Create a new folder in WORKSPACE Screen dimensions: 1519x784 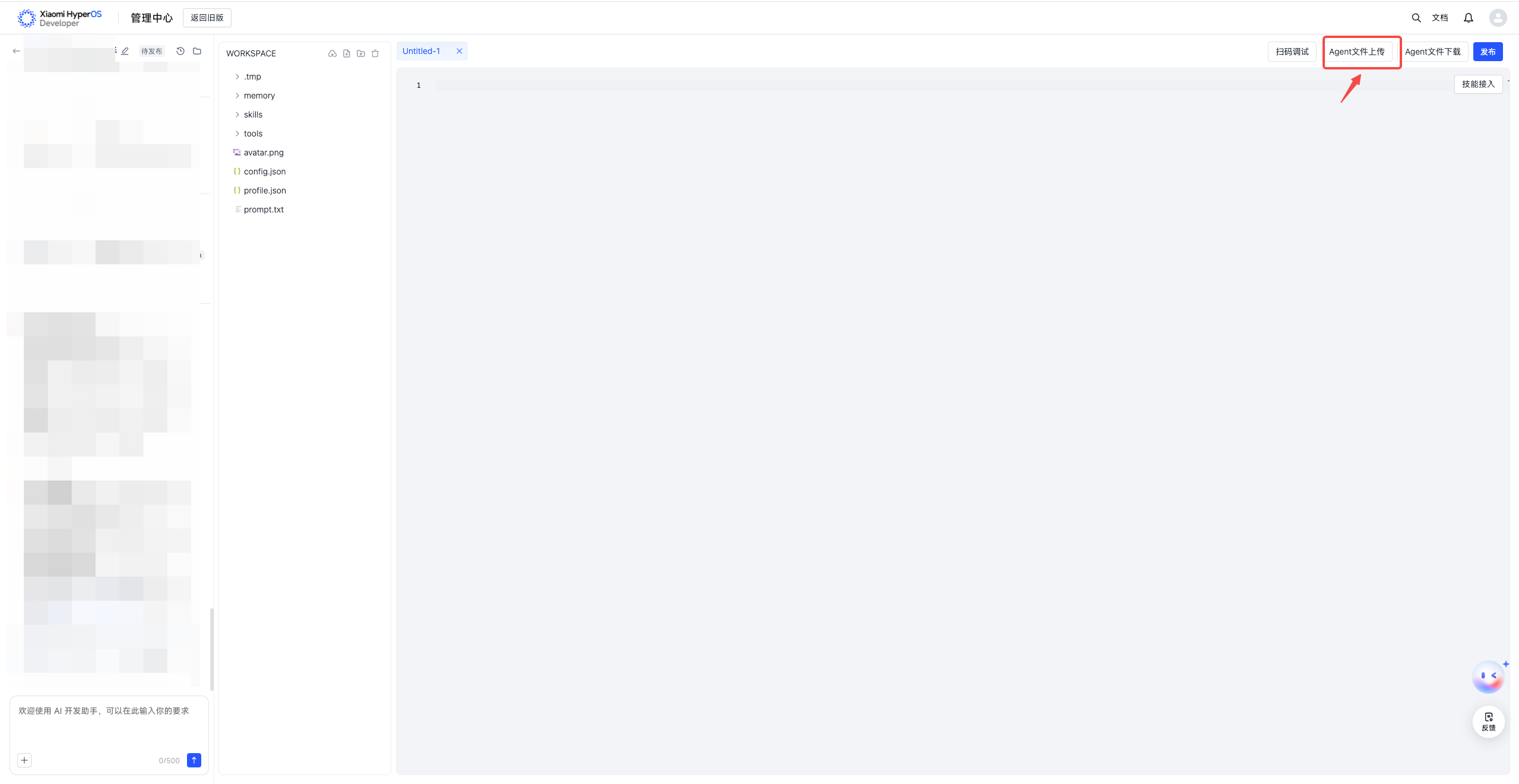(361, 53)
